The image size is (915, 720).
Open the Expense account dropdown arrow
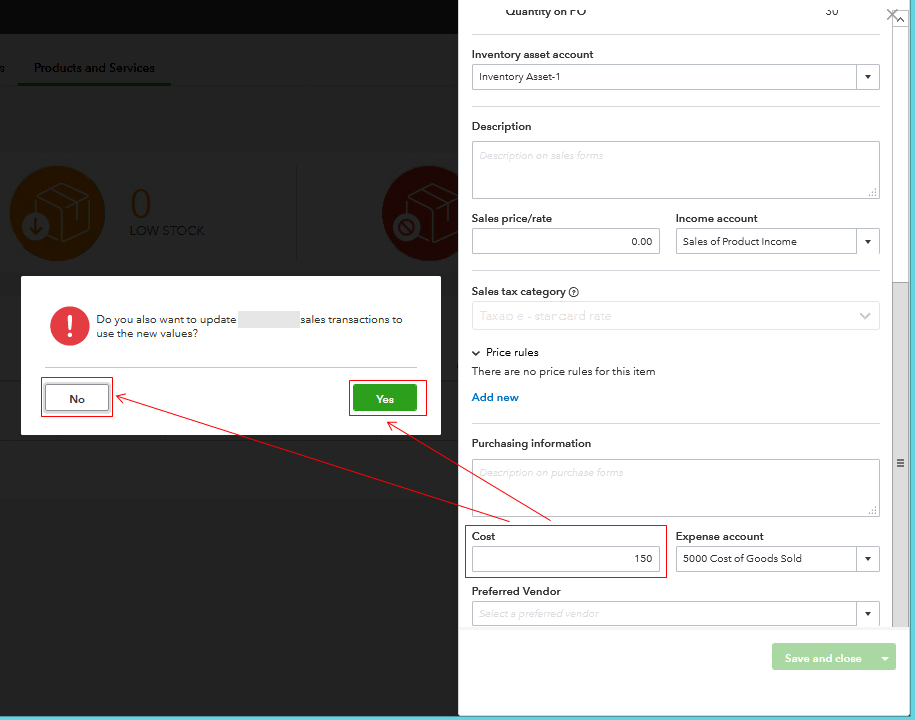pos(867,559)
